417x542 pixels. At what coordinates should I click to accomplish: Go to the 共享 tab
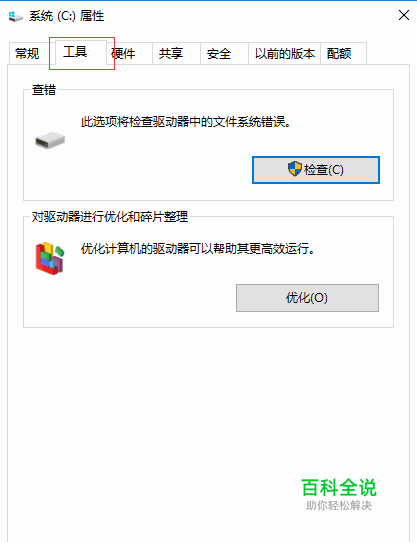pyautogui.click(x=171, y=54)
